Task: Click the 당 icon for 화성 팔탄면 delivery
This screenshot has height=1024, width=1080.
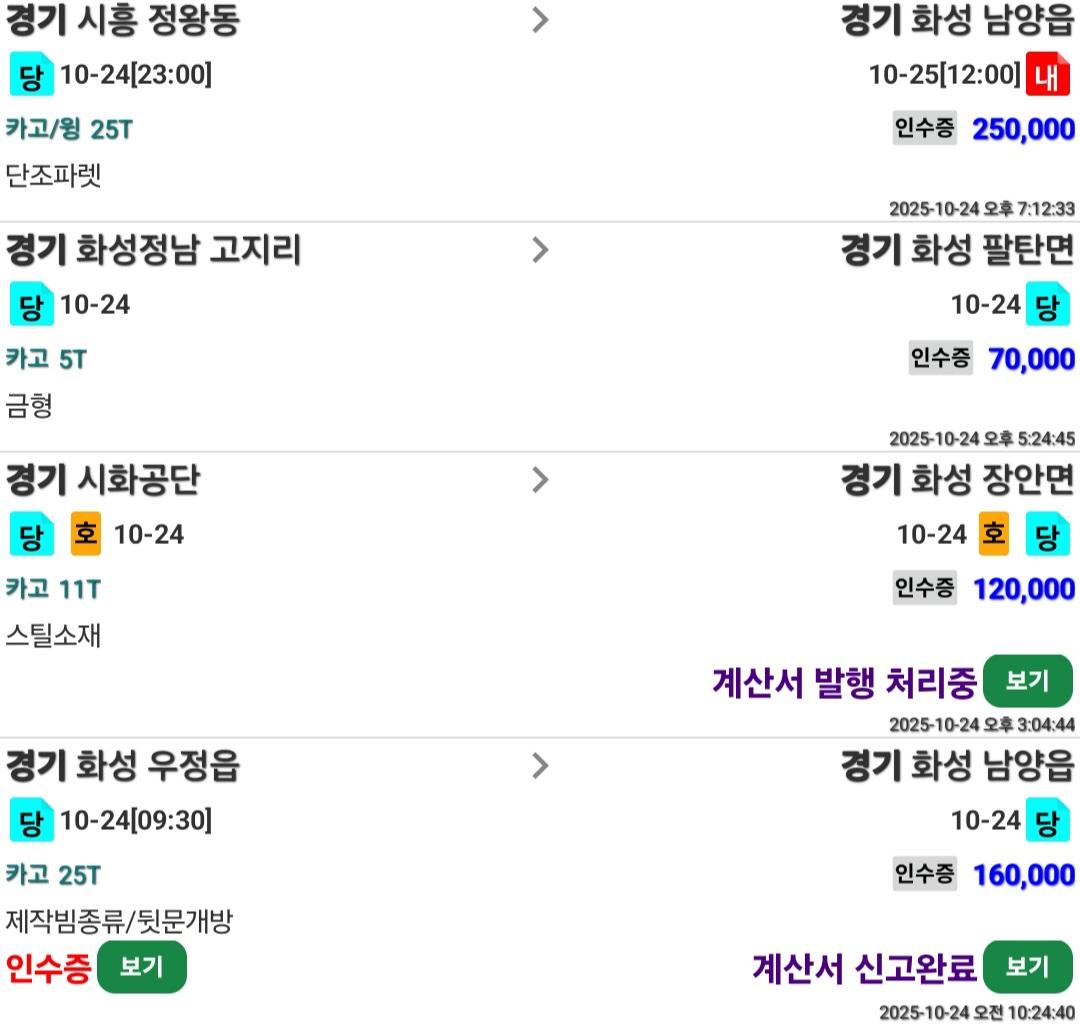Action: (1048, 305)
